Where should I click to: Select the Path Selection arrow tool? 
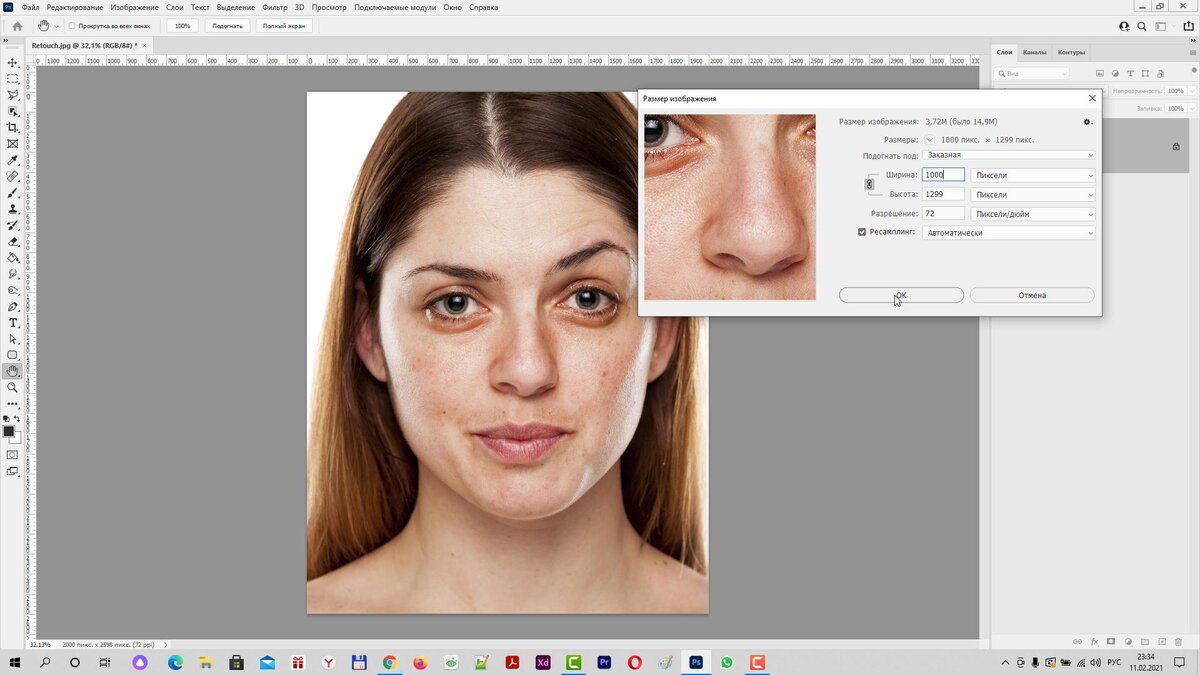(x=13, y=339)
